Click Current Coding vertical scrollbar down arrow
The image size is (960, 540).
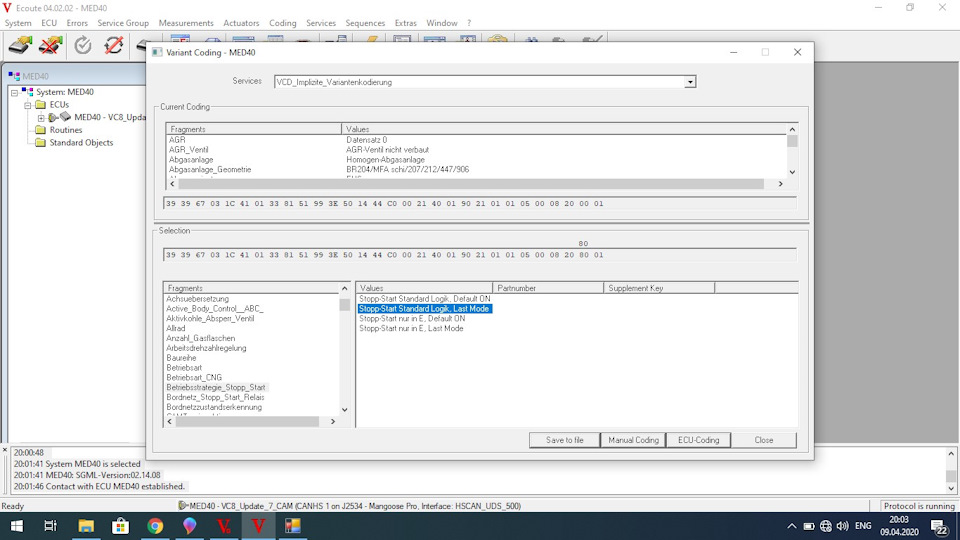[792, 173]
